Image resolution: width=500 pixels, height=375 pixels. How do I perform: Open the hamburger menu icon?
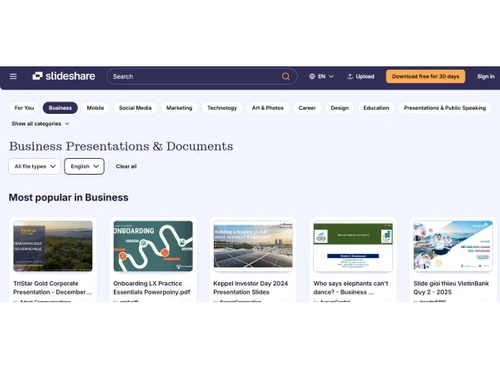pyautogui.click(x=13, y=76)
